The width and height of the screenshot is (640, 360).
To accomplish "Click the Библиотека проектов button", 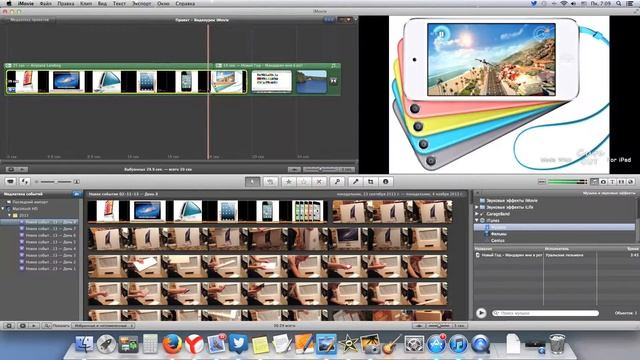I will [x=29, y=20].
